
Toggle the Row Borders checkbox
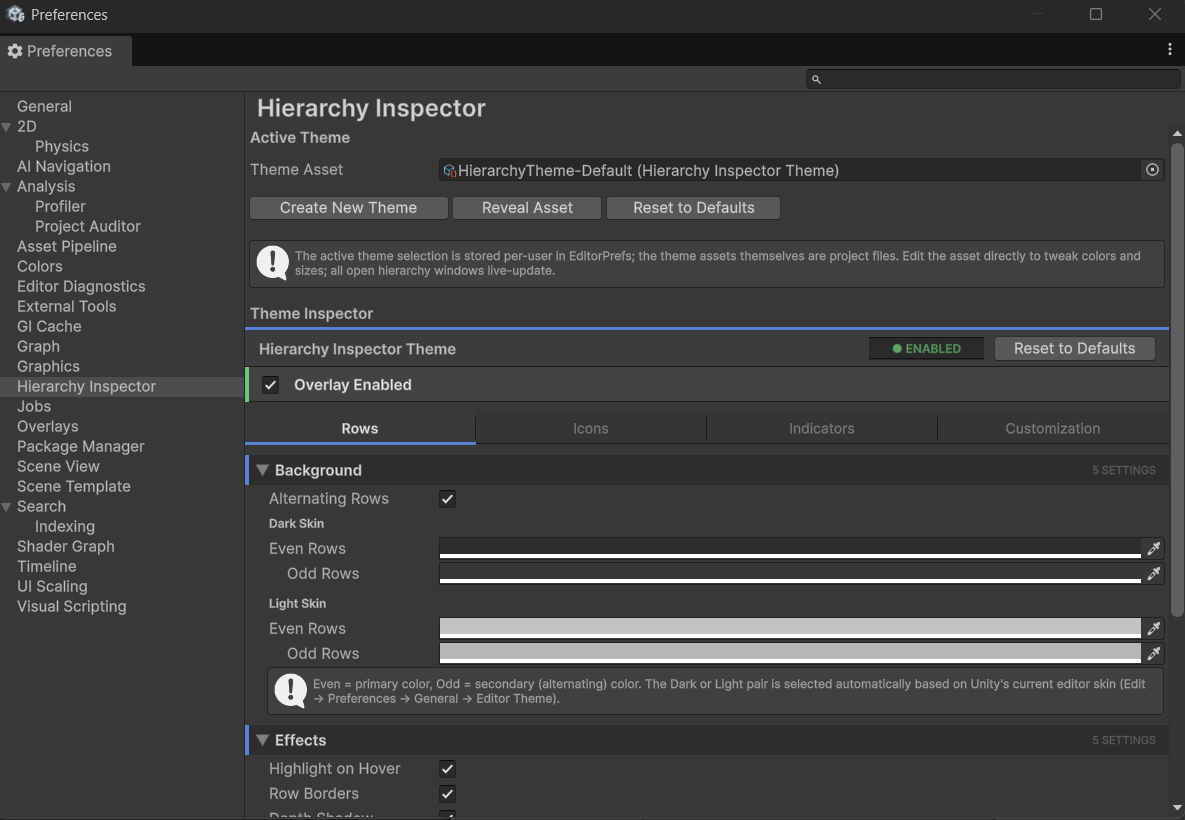click(x=447, y=794)
